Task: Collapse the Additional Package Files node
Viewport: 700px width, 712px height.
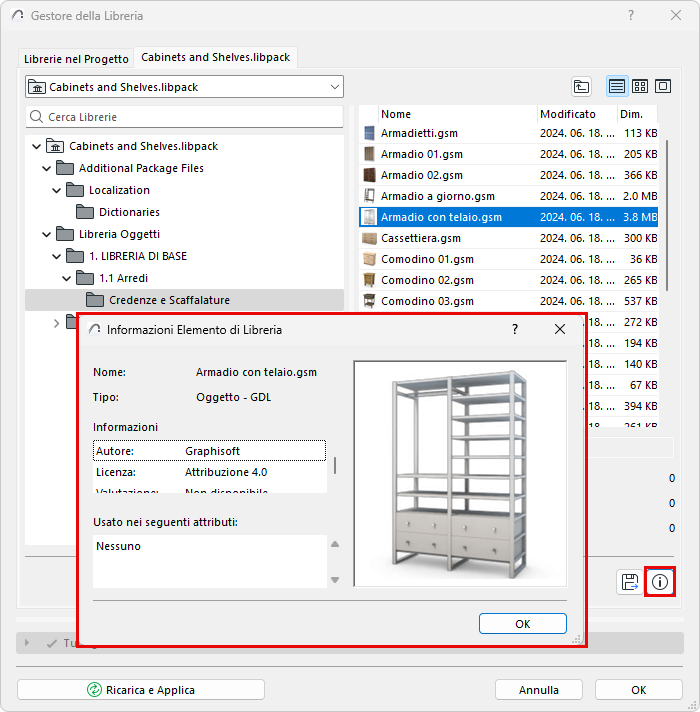Action: click(46, 168)
